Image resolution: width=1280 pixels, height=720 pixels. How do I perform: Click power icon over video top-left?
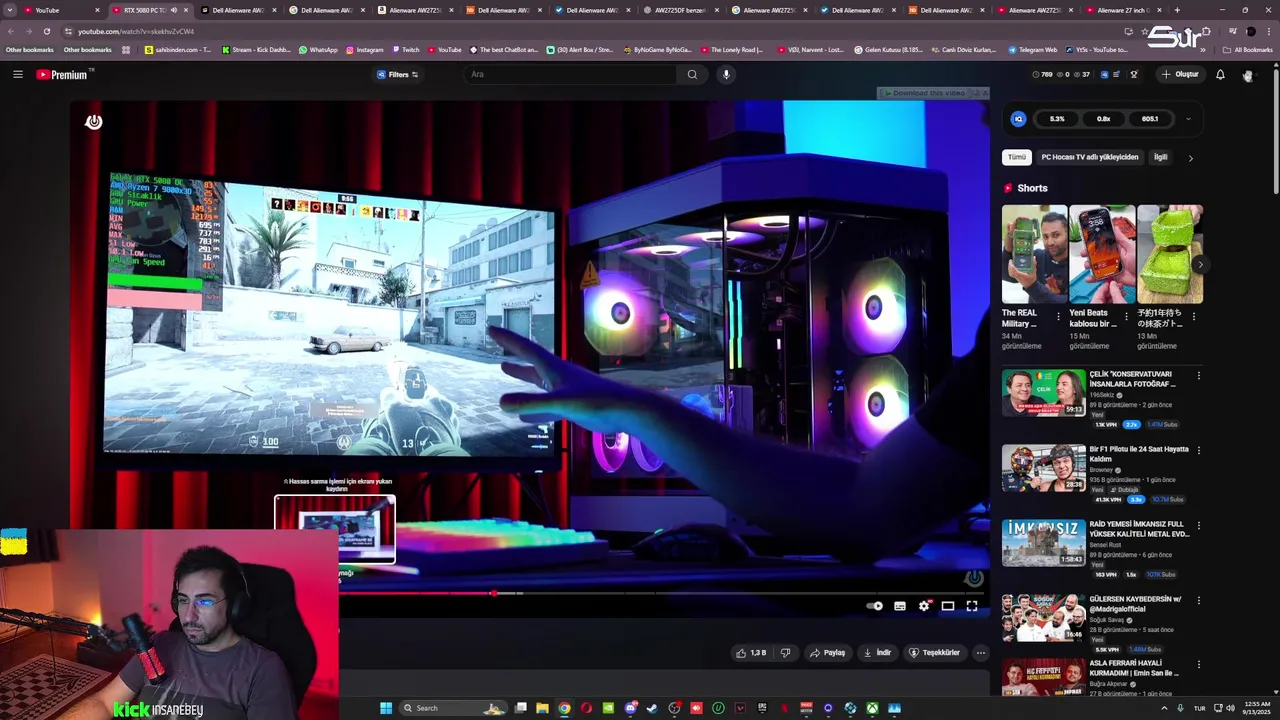(x=94, y=122)
